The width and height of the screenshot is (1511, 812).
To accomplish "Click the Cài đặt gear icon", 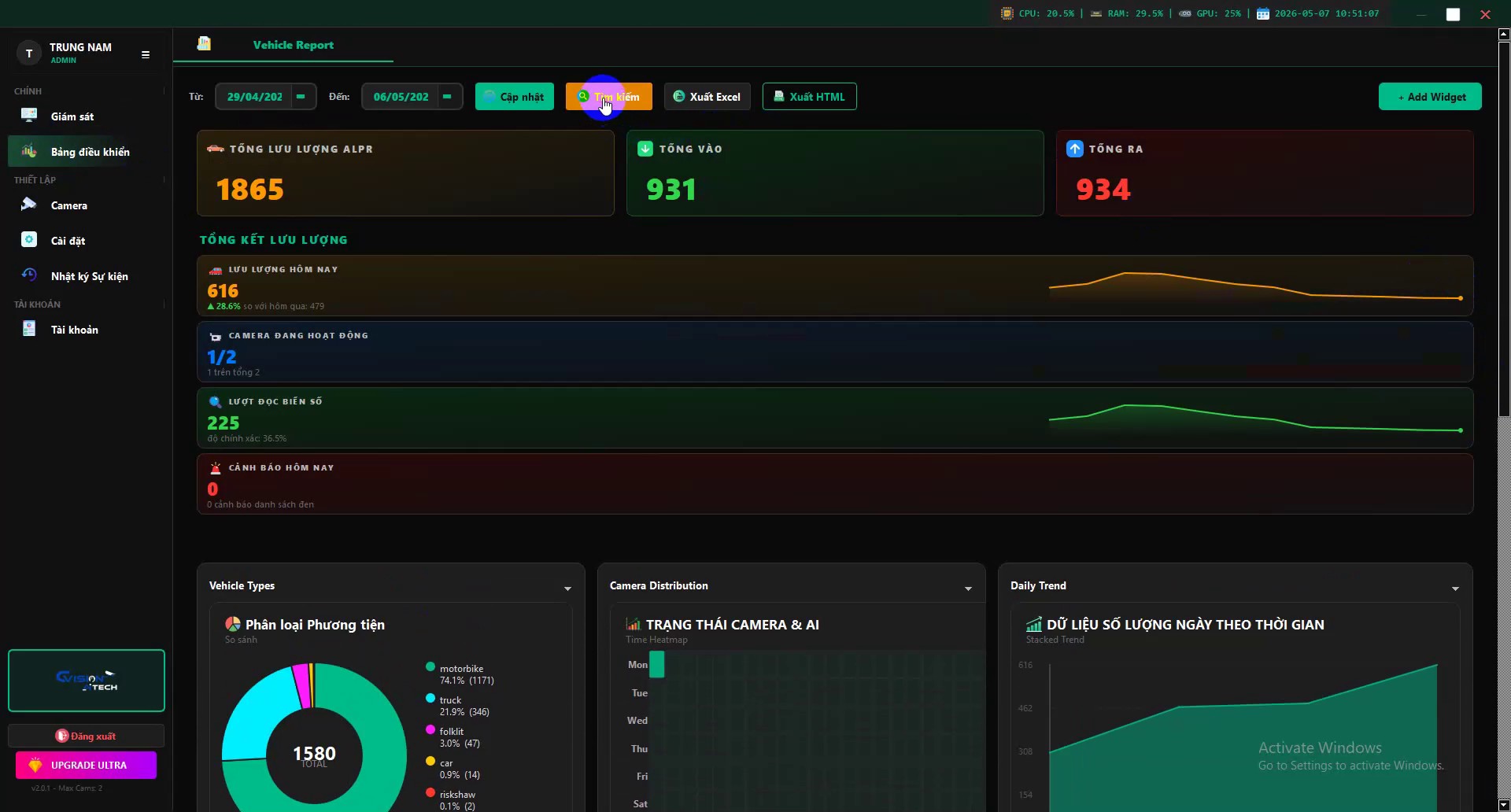I will click(29, 240).
